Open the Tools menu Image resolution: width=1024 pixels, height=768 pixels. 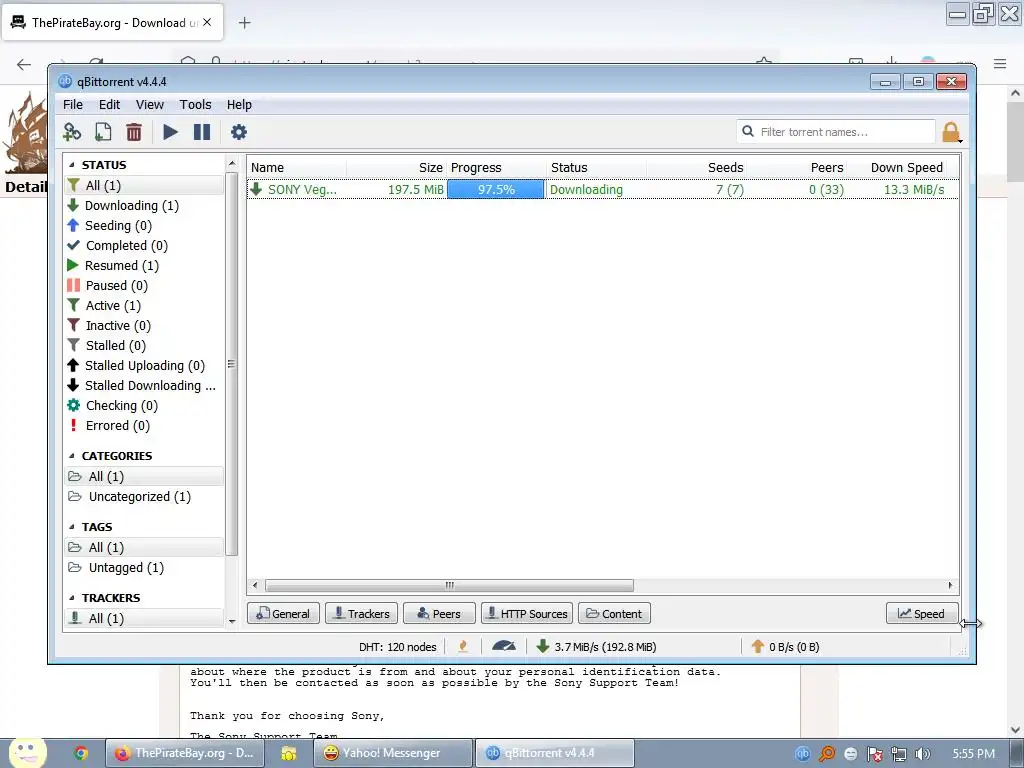coord(195,104)
